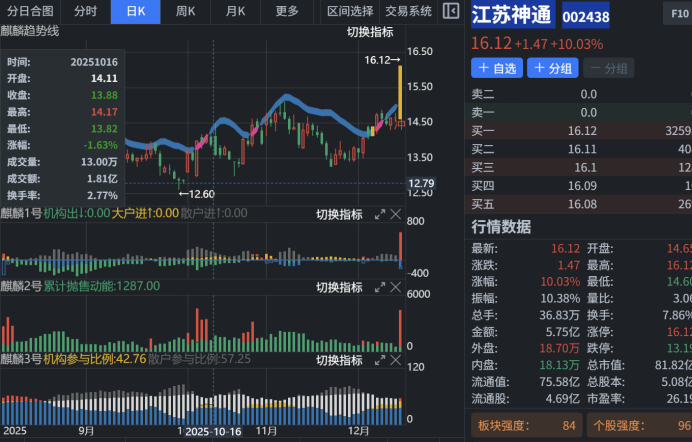Expand the 麒麟1号 indicator panel to full size
This screenshot has width=692, height=442.
pyautogui.click(x=380, y=214)
